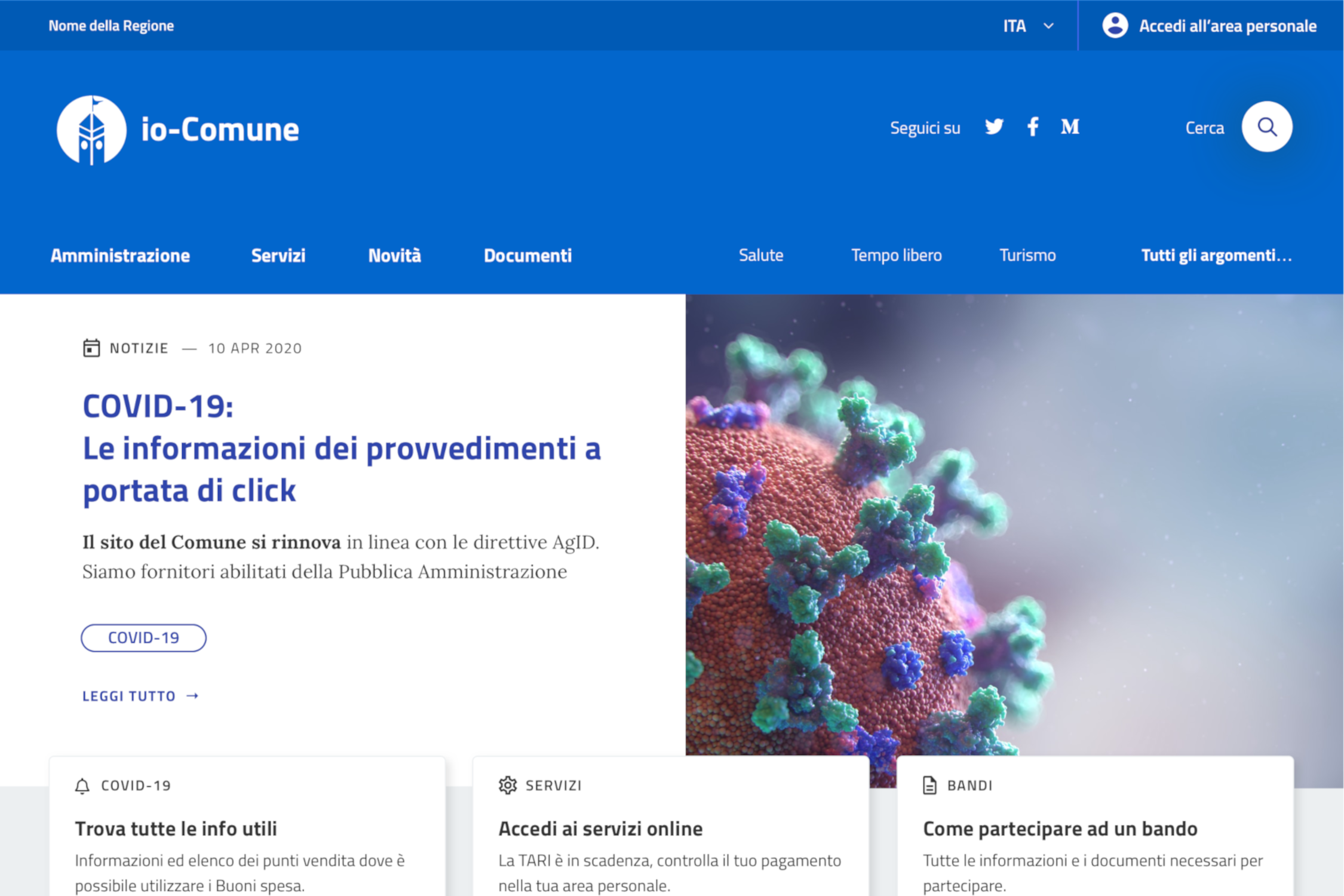Click the document icon beside BANDI

point(929,785)
